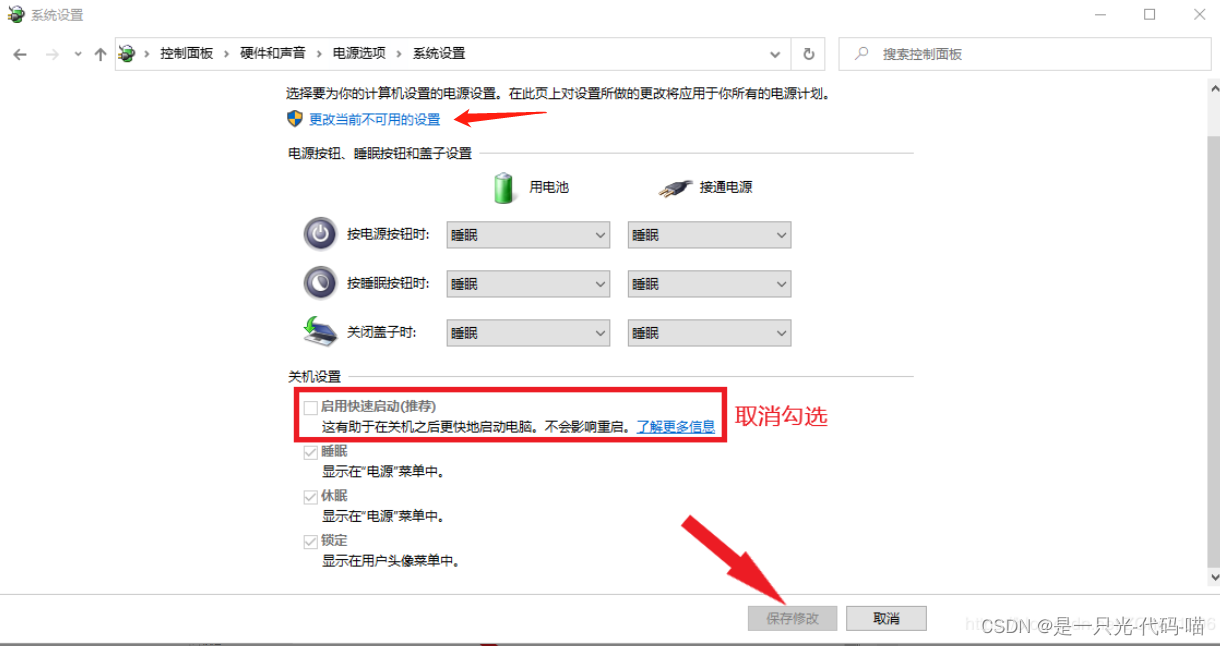Select 电源选项 in breadcrumb path
This screenshot has height=646, width=1220.
pyautogui.click(x=359, y=54)
